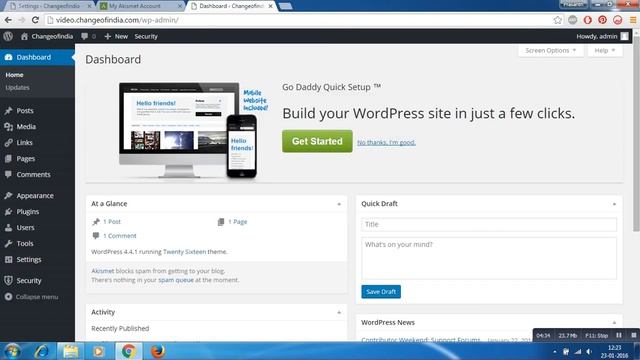Open the Home submenu item
Viewport: 640px width, 360px height.
[x=14, y=75]
